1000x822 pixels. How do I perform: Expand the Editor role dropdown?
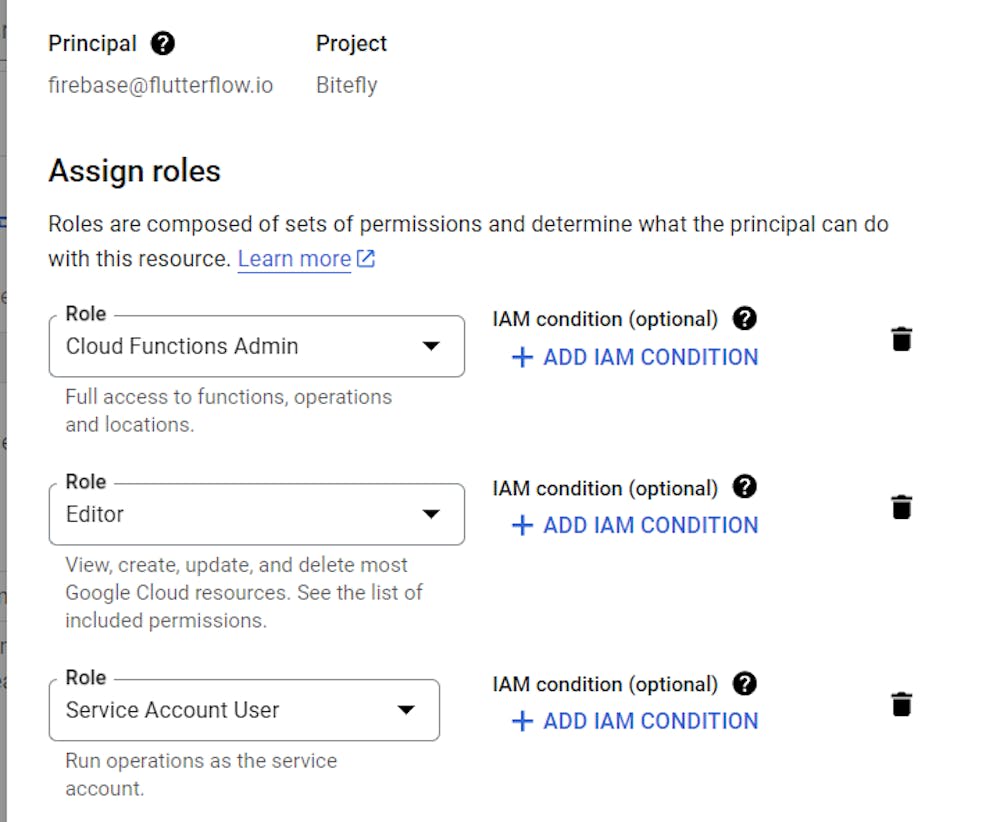[x=431, y=514]
